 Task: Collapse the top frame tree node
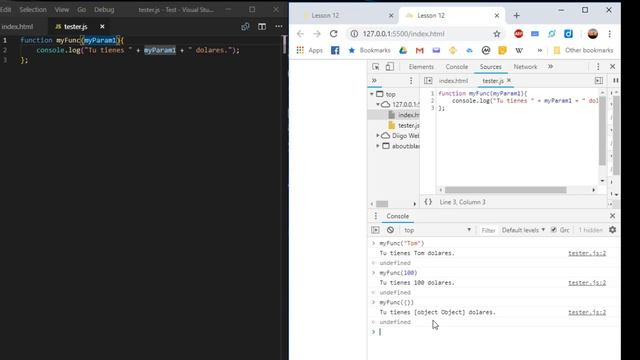point(372,94)
